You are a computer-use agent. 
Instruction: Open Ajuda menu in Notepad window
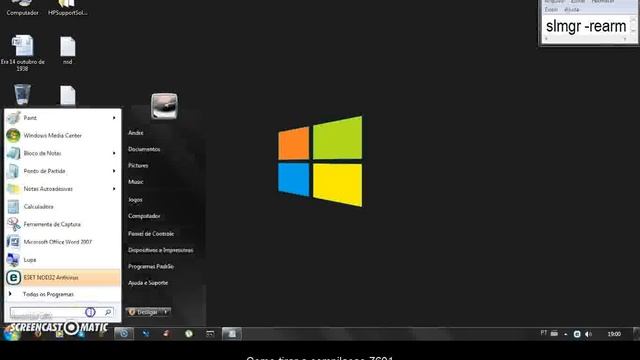pyautogui.click(x=571, y=9)
